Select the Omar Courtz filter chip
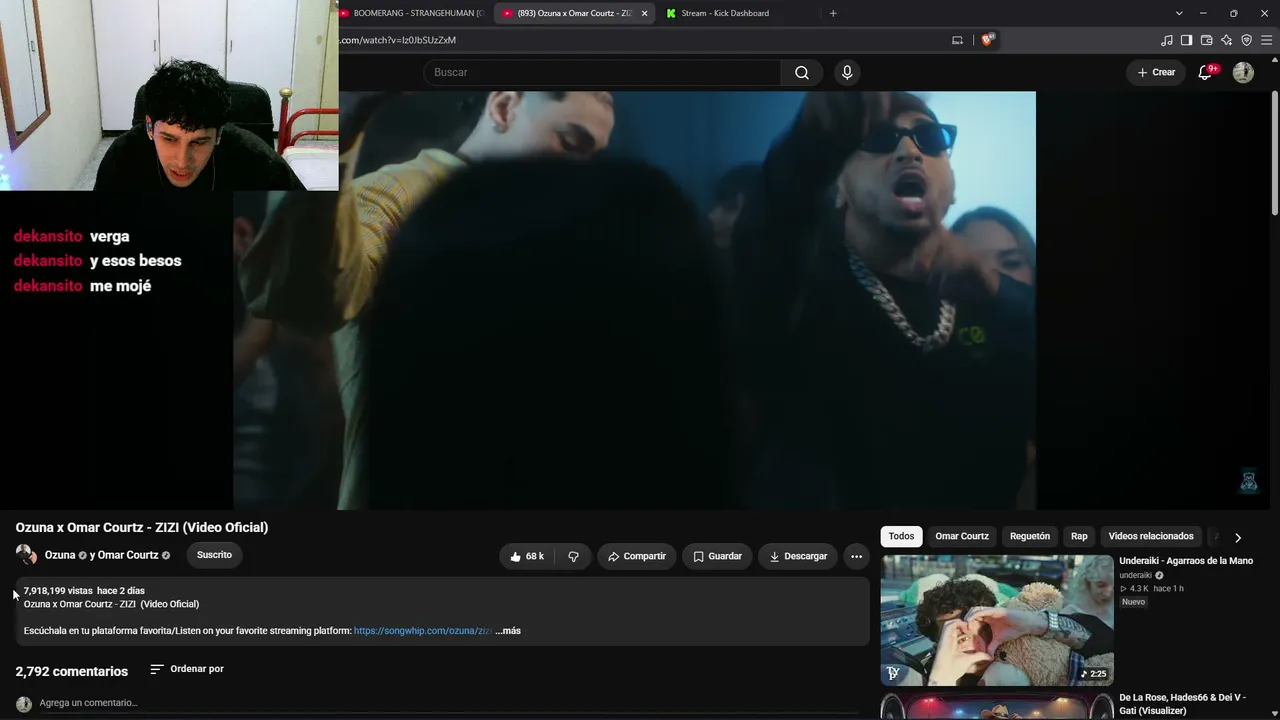The height and width of the screenshot is (720, 1280). point(962,536)
